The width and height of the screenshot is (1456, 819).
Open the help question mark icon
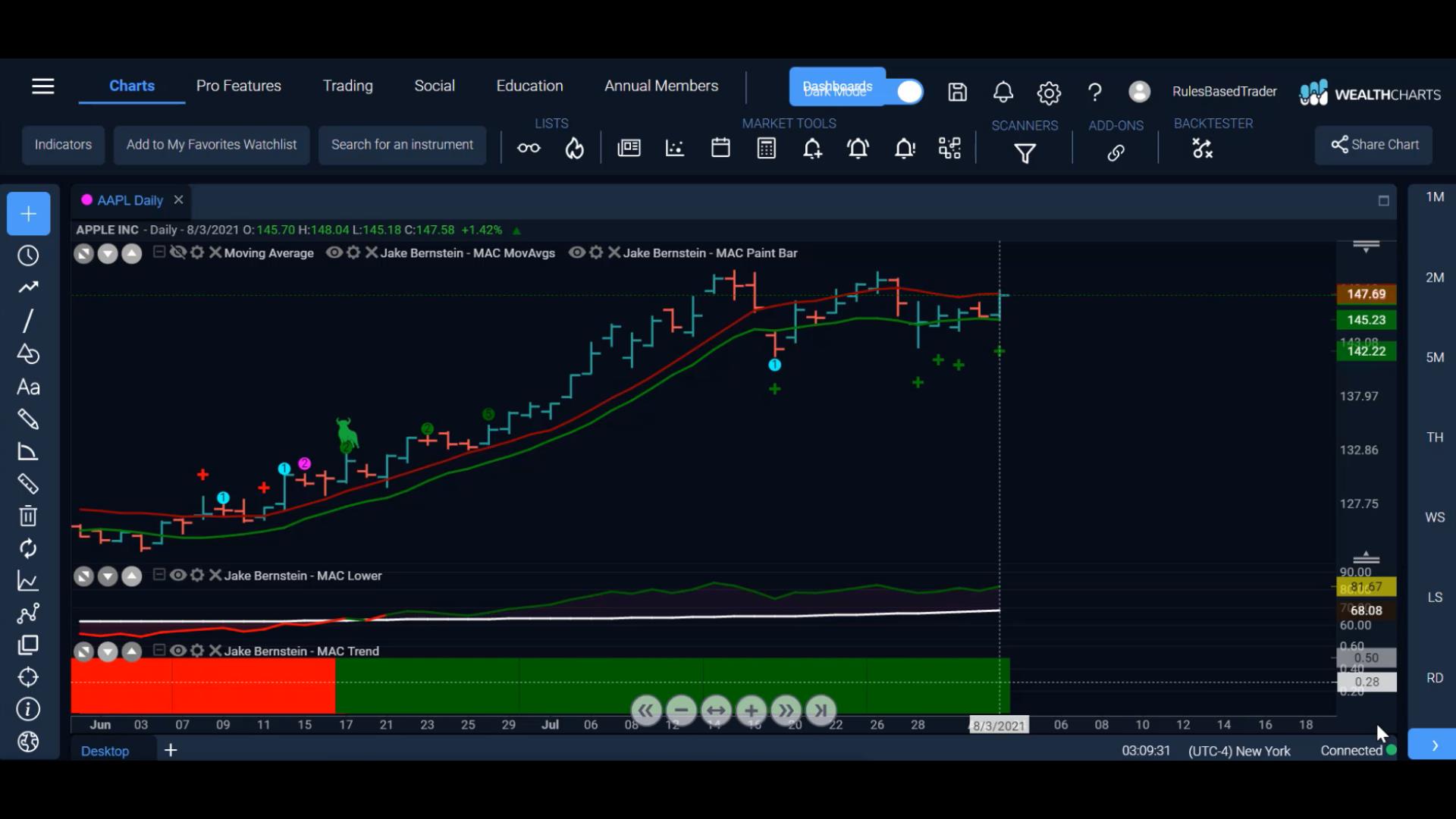click(x=1094, y=93)
